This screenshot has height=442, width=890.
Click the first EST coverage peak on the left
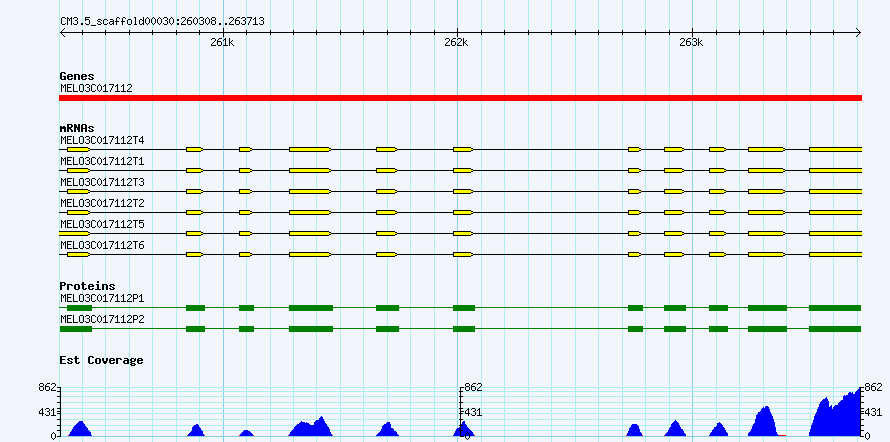coord(80,430)
